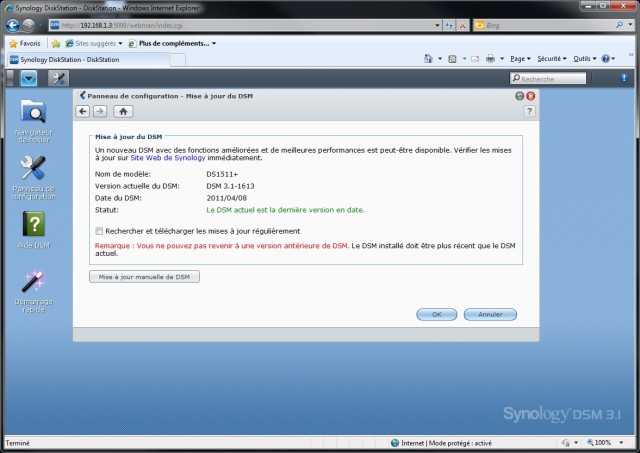The width and height of the screenshot is (640, 453).
Task: Minimize the Panneau de configuration panel
Action: 520,96
